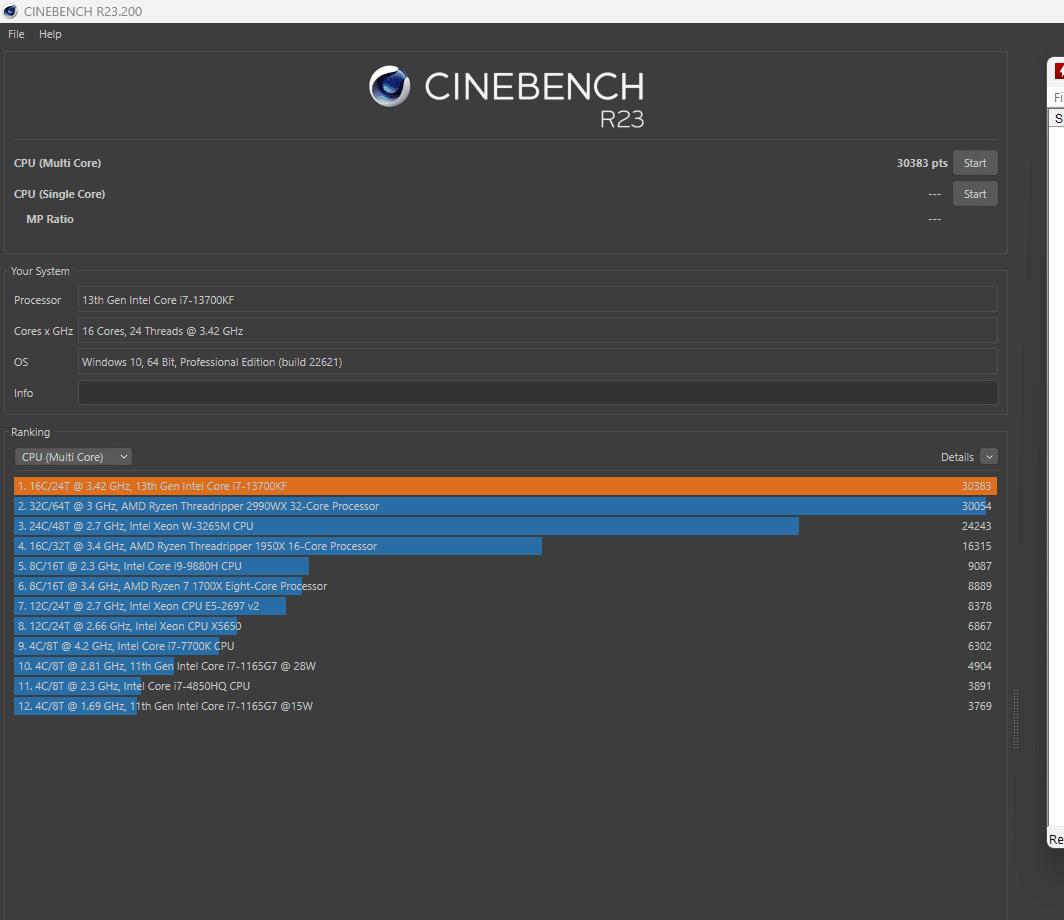Click the Cores x GHz field
Viewport: 1064px width, 920px height.
[x=538, y=331]
